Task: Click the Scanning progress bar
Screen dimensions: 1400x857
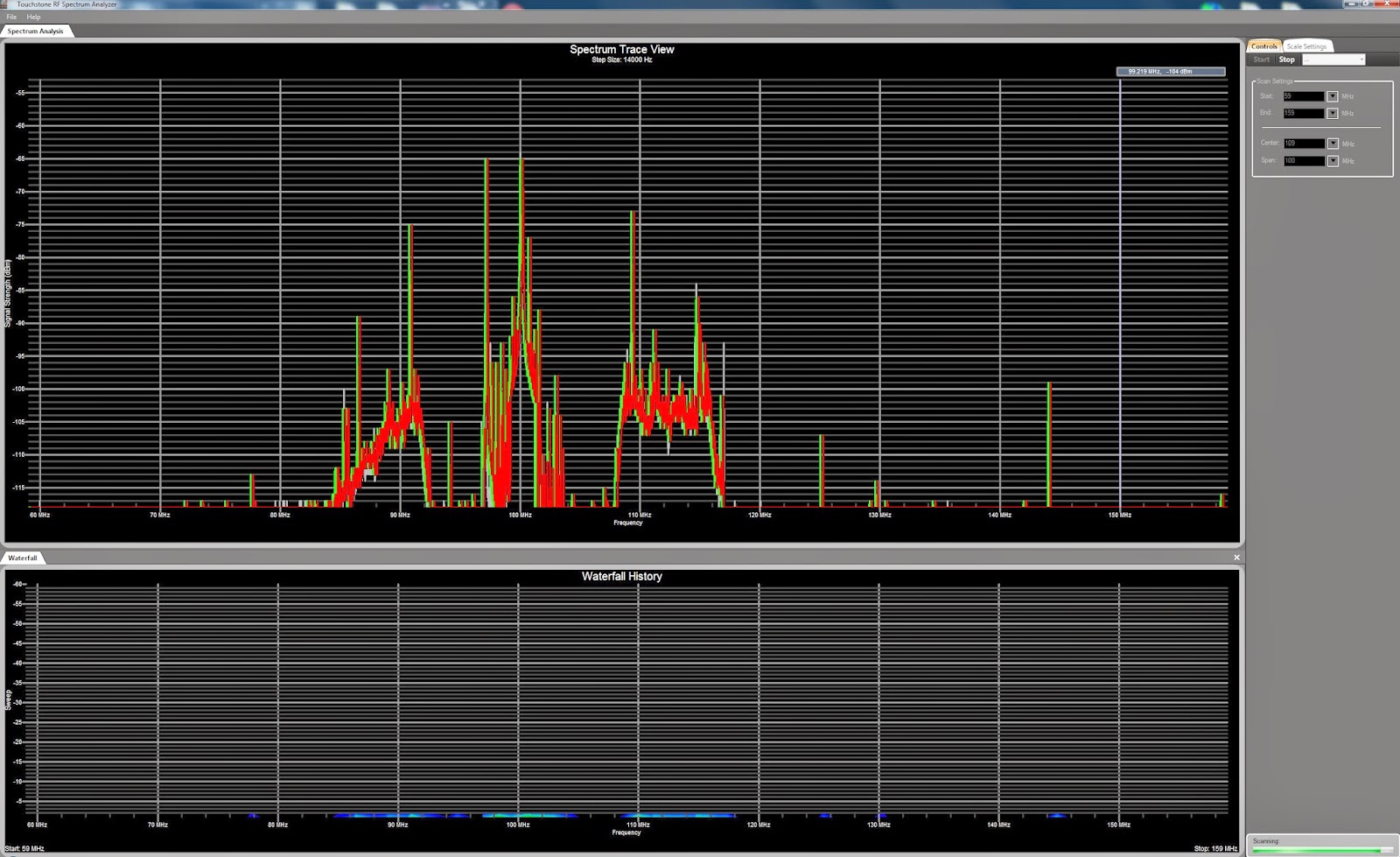Action: 1321,847
